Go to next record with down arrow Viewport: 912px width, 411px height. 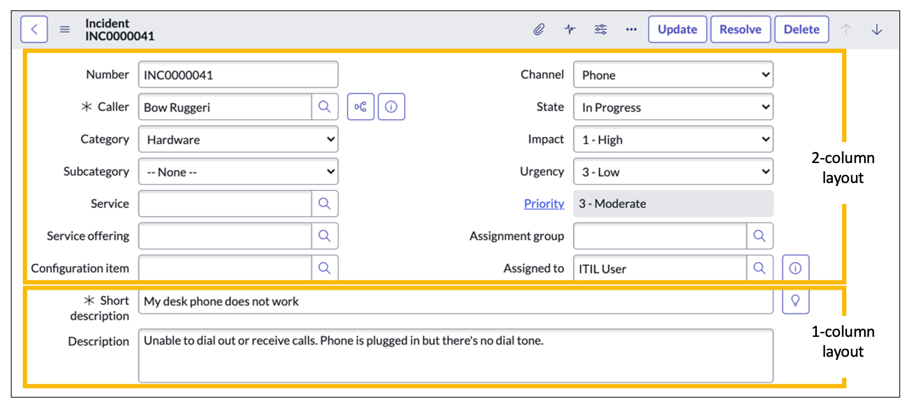pos(877,29)
